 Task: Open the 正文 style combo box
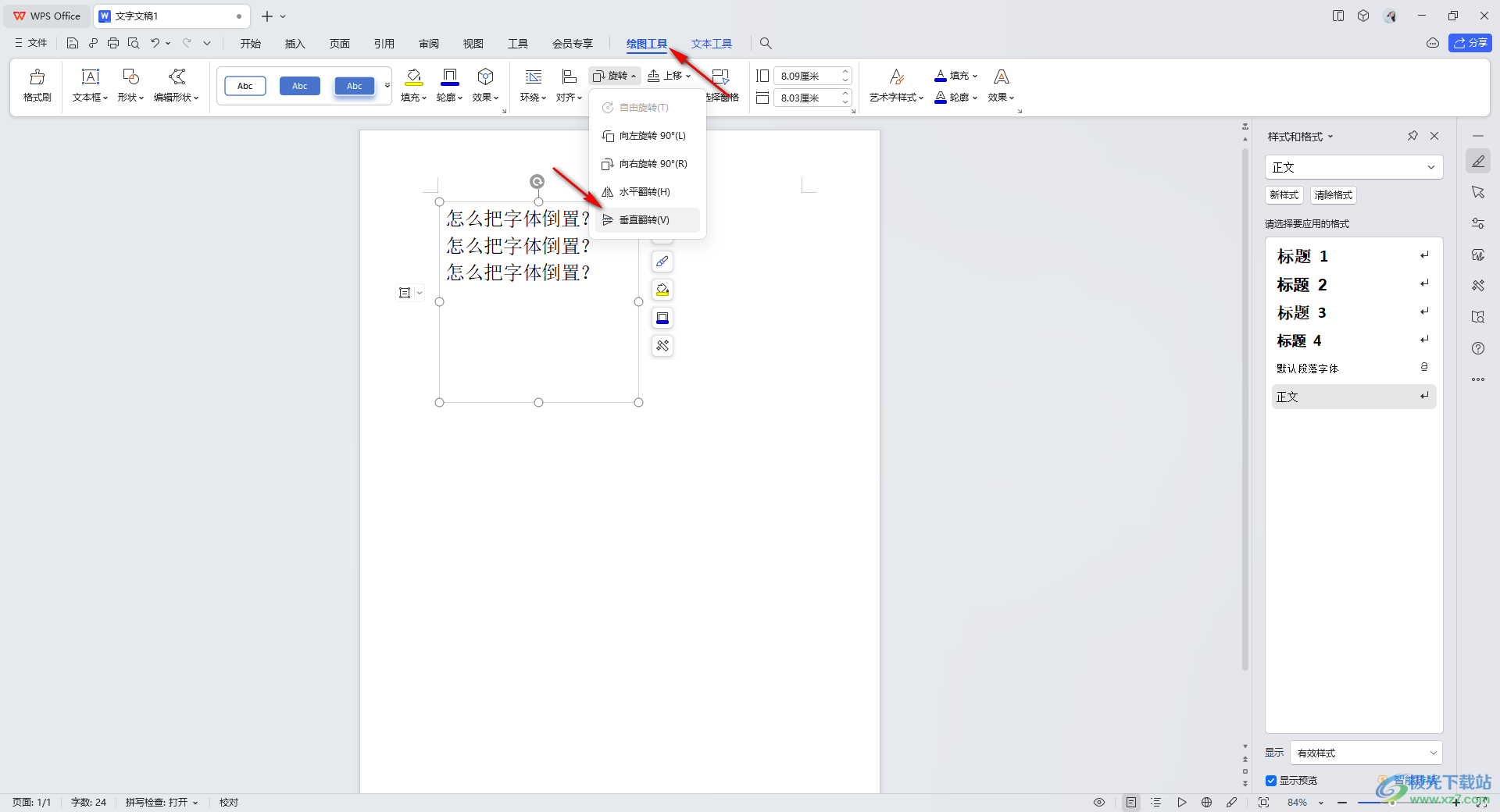tap(1353, 167)
